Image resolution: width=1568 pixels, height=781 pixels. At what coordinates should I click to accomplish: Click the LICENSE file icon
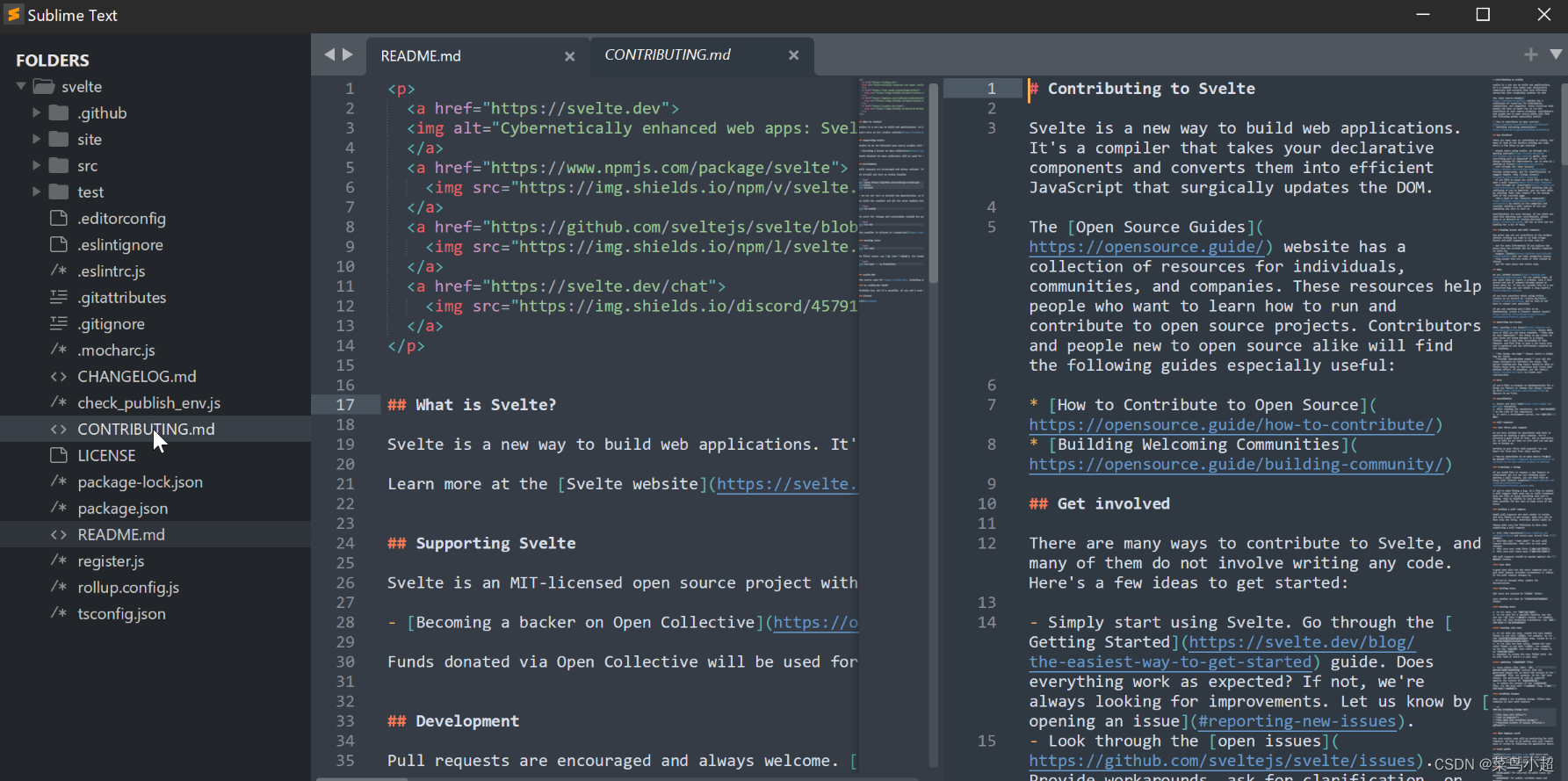pyautogui.click(x=59, y=455)
